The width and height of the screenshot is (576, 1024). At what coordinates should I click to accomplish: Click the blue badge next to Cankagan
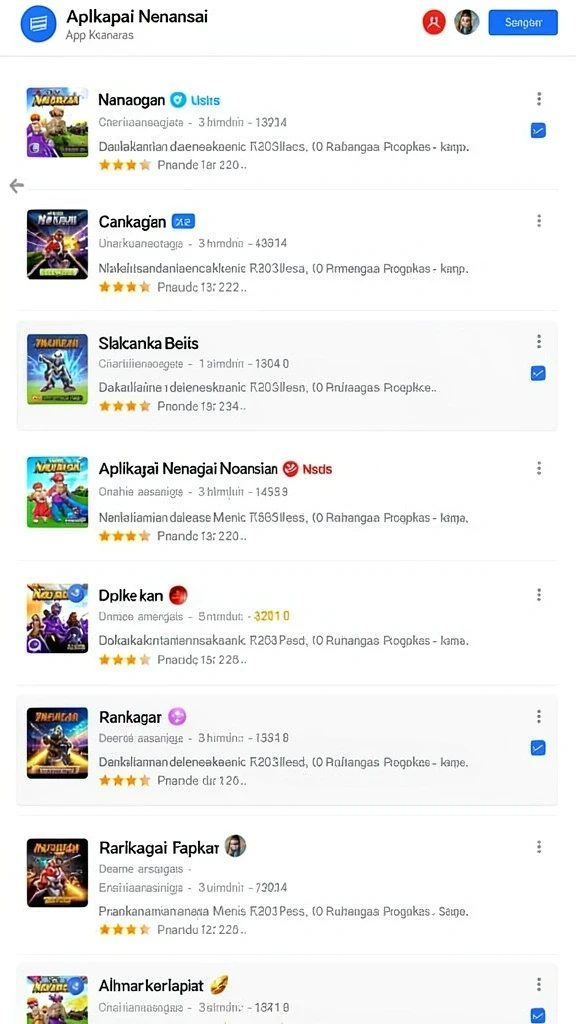click(x=183, y=222)
